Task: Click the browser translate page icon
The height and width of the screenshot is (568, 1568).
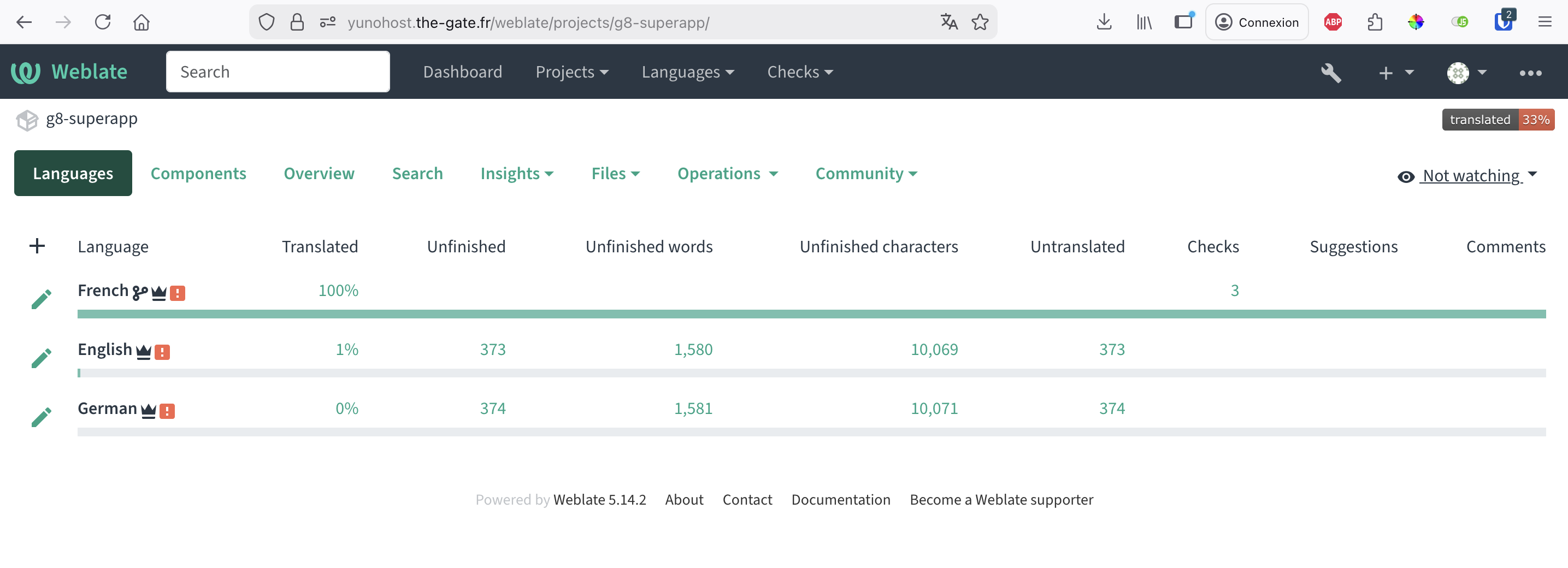Action: pos(948,22)
